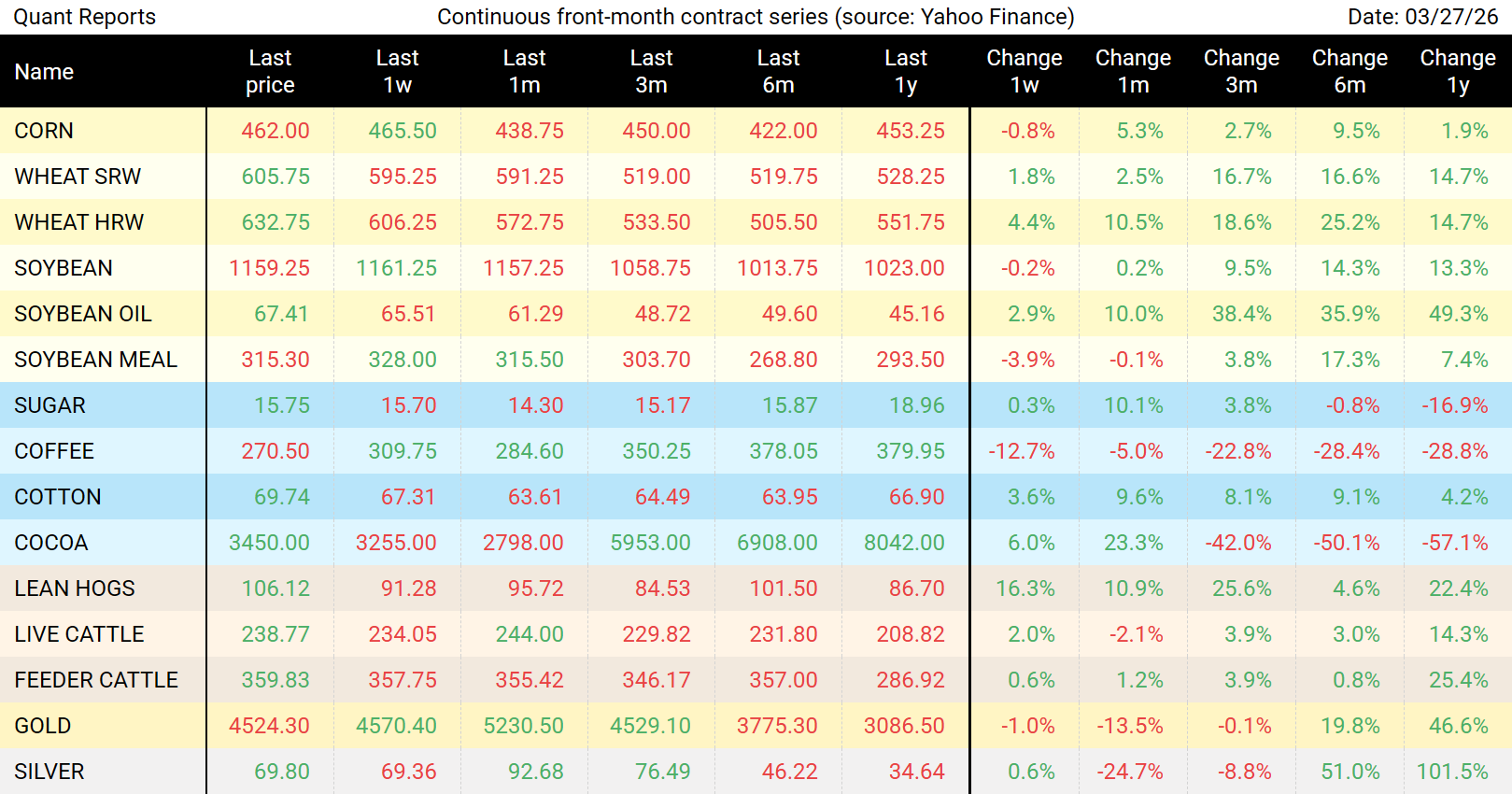
Task: Click the GOLD row name
Action: click(43, 726)
